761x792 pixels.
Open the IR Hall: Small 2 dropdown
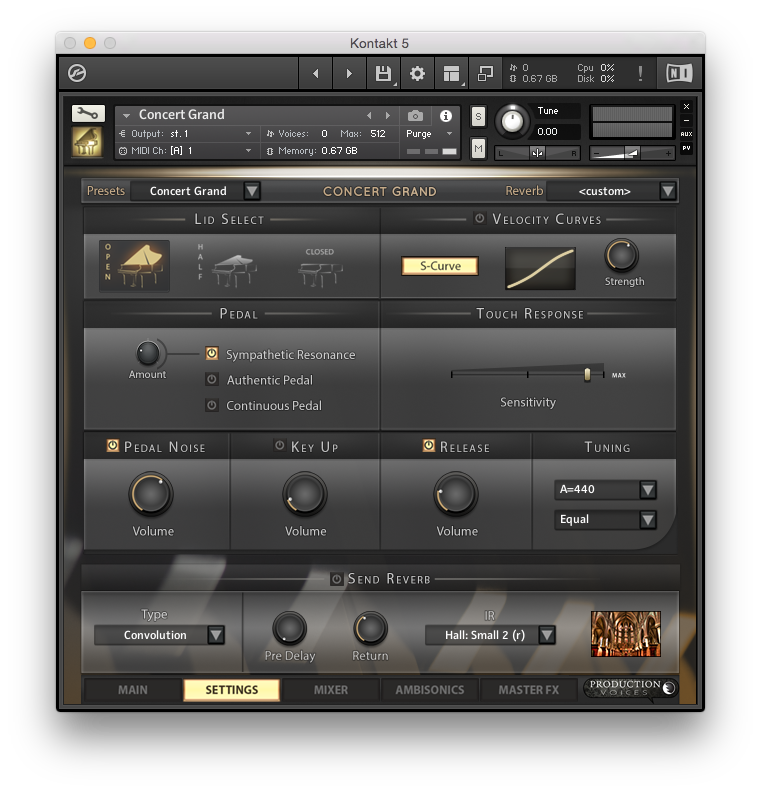click(490, 635)
